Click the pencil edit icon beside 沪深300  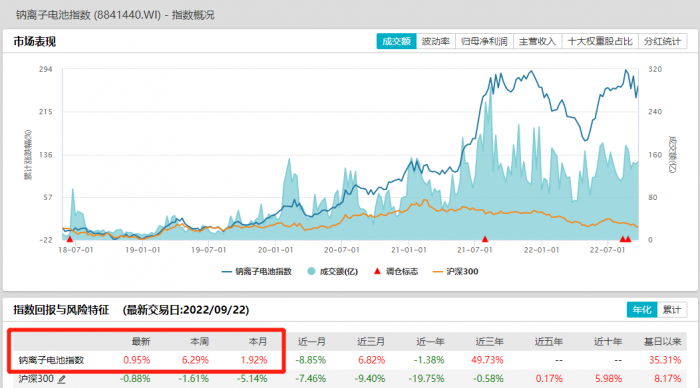point(62,379)
